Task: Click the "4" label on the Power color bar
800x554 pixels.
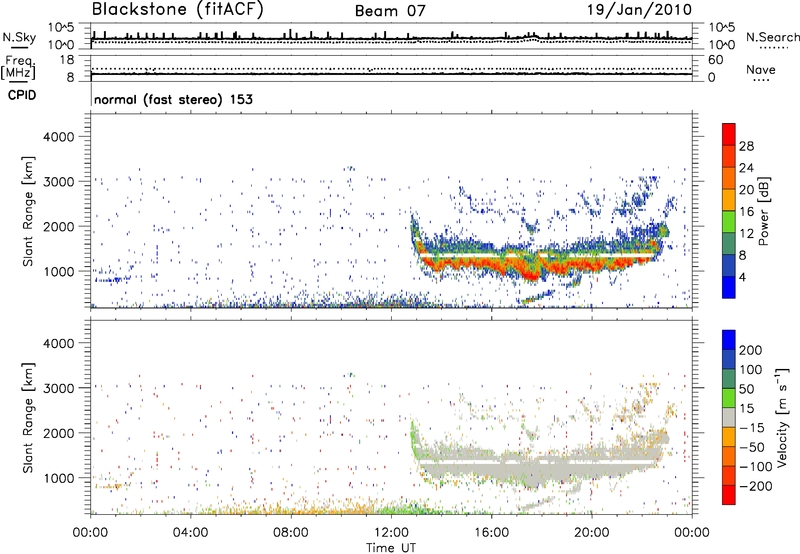Action: tap(742, 277)
